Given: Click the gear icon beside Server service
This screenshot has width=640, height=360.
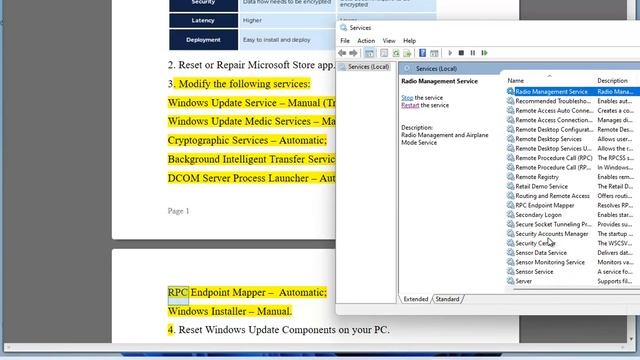Looking at the screenshot, I should 510,281.
